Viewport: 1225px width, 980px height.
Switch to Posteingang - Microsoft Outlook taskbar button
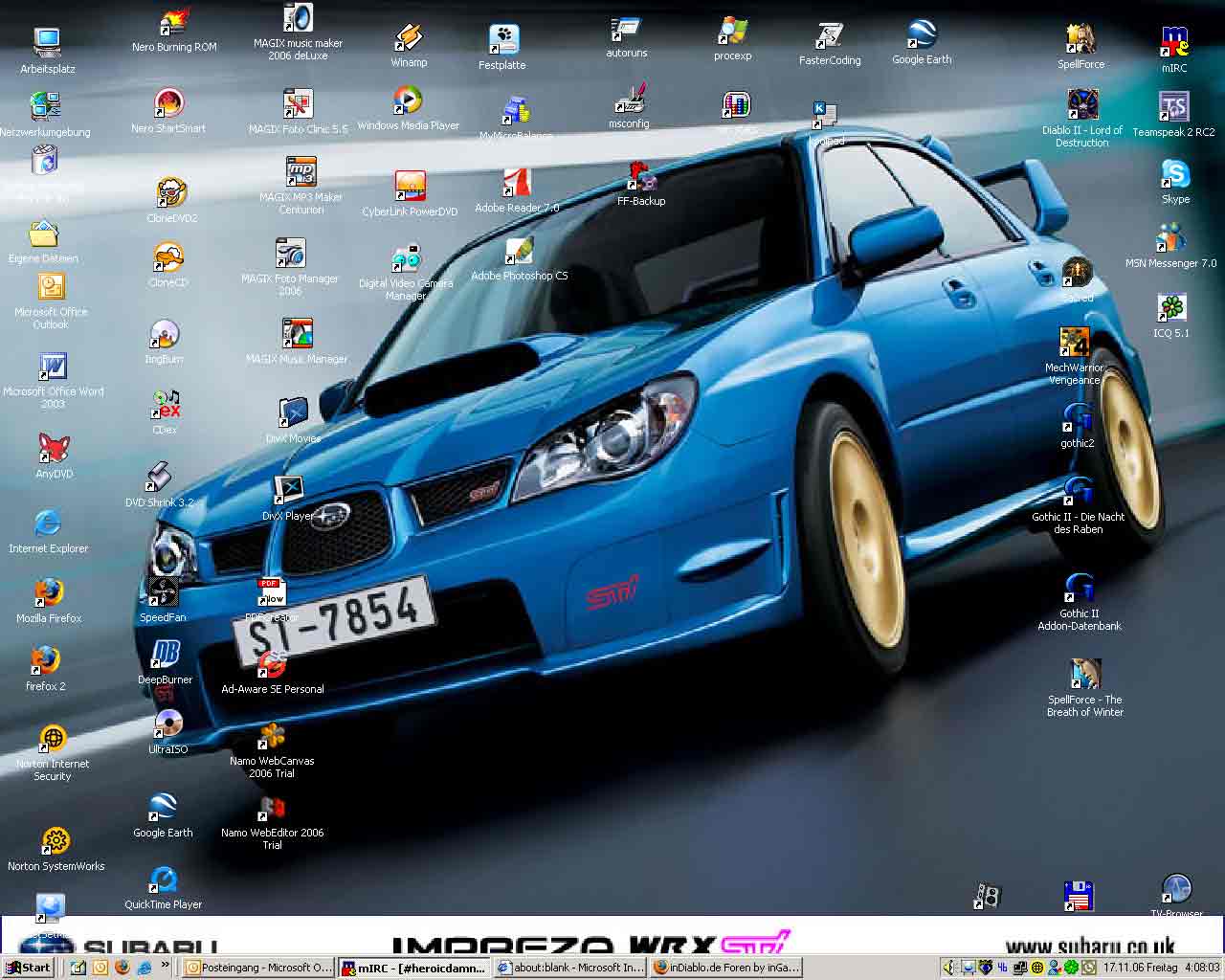point(258,968)
